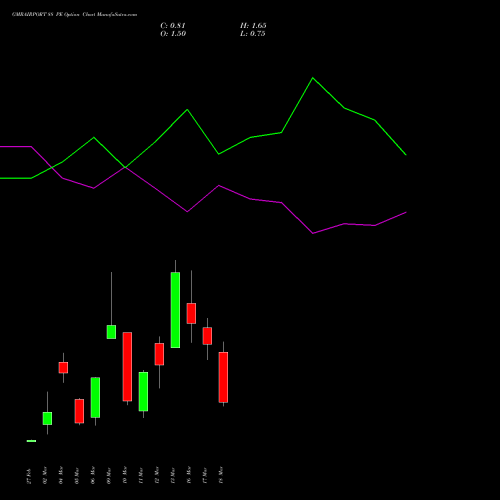
Task: Select the open value O: 1.50
Action: (173, 34)
